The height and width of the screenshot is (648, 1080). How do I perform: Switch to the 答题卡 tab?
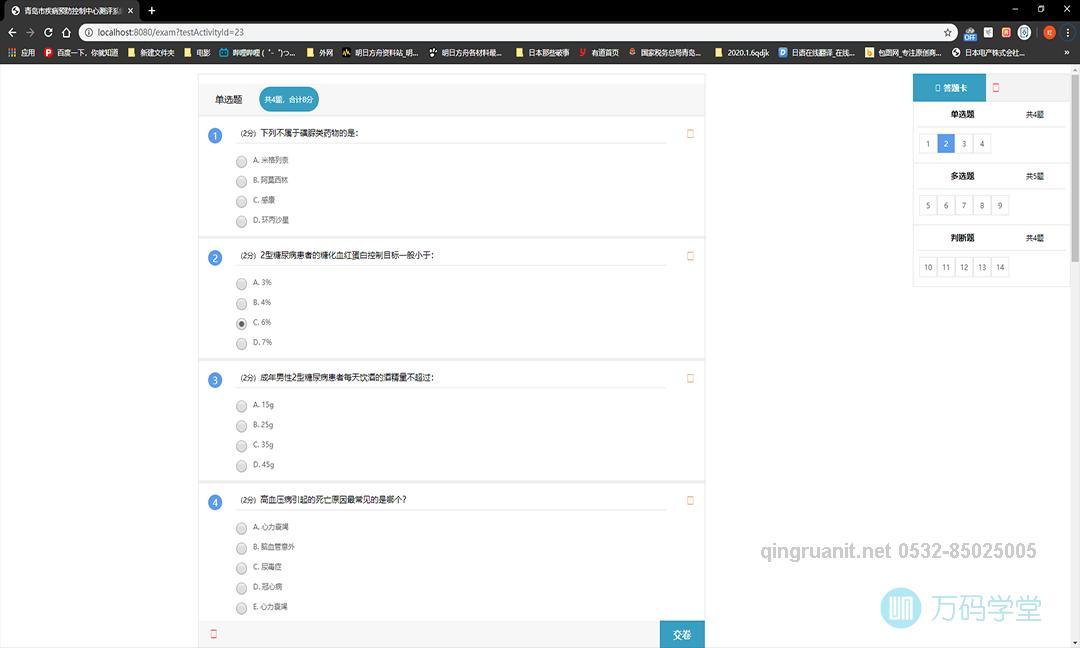tap(949, 88)
